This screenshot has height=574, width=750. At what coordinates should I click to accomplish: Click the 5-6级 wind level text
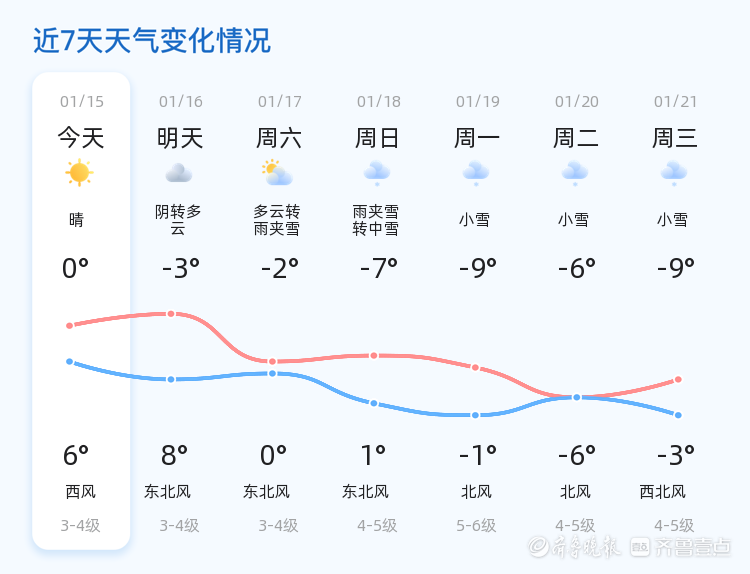tap(476, 525)
